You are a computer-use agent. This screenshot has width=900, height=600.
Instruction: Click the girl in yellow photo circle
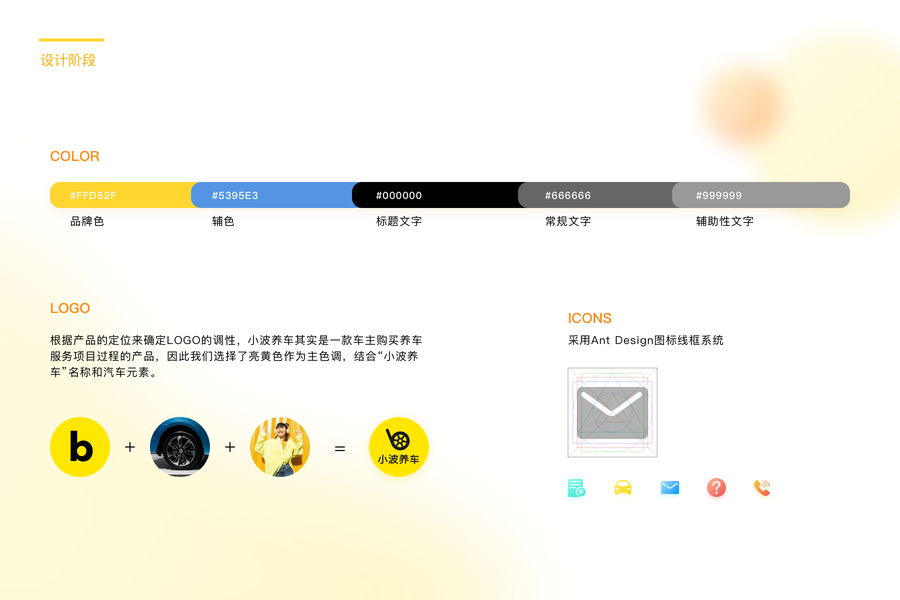pyautogui.click(x=280, y=447)
